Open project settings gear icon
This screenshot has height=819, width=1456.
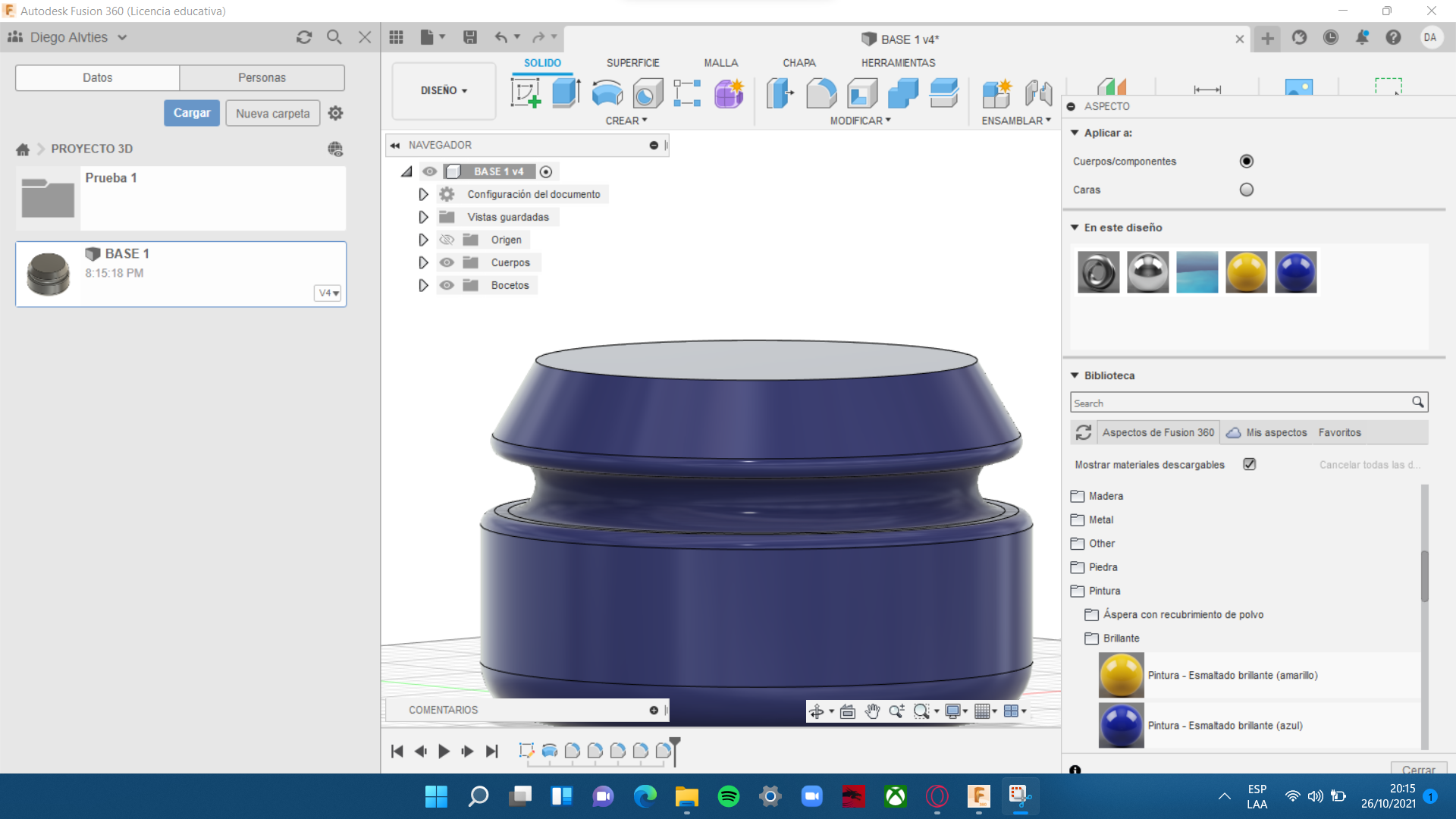tap(336, 113)
